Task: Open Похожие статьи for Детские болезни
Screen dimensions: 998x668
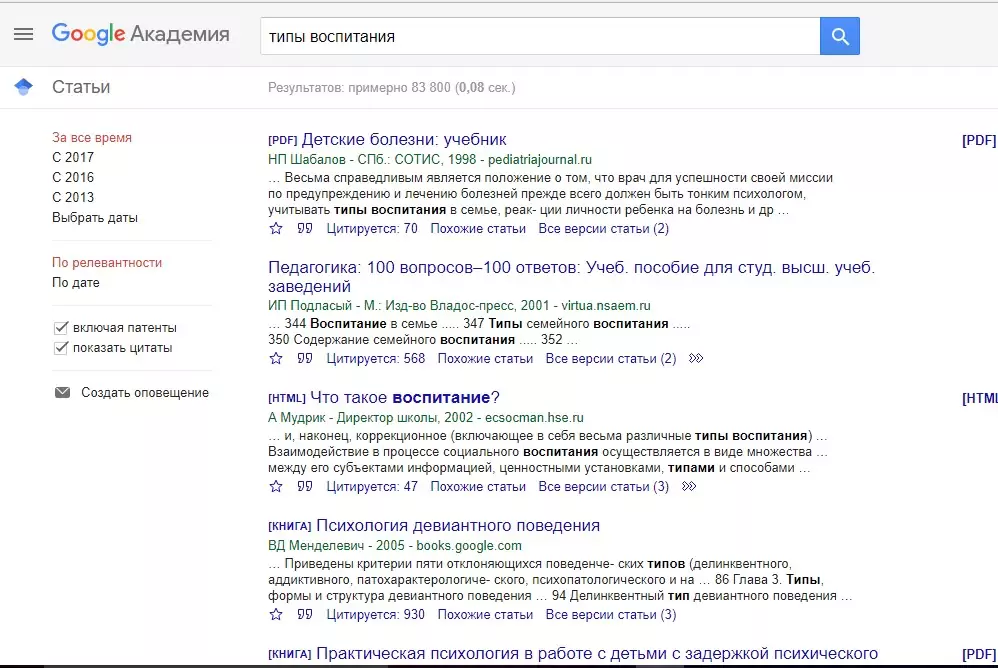Action: pyautogui.click(x=478, y=228)
